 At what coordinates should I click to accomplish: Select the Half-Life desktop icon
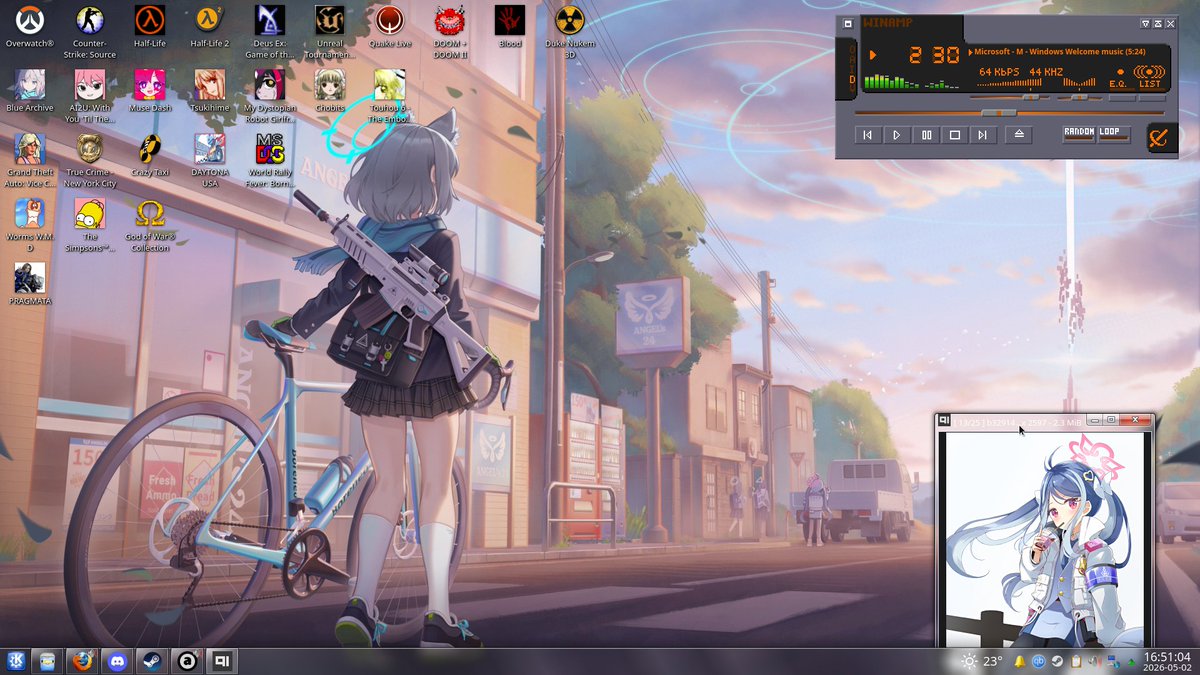tap(150, 27)
